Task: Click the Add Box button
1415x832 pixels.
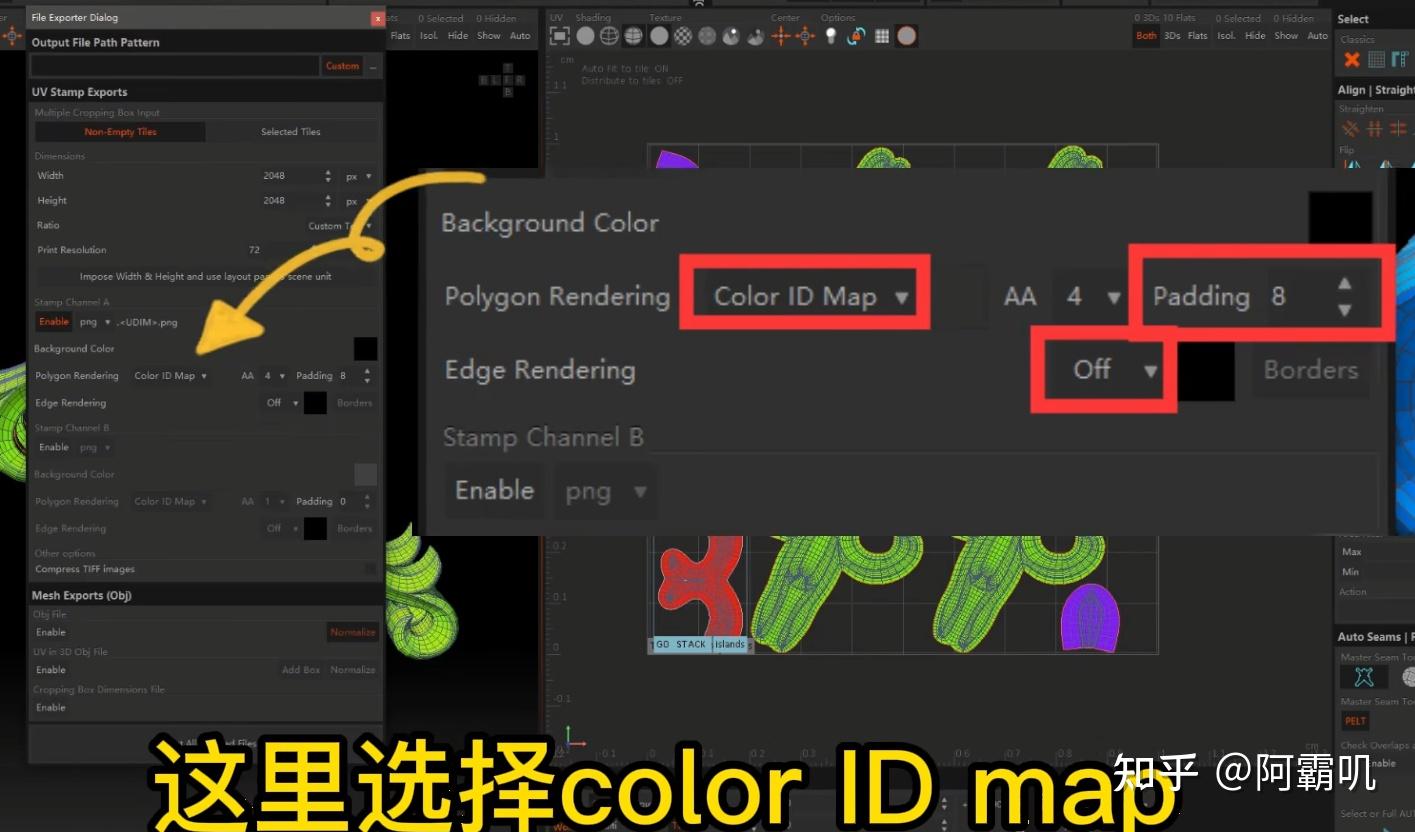Action: (x=301, y=670)
